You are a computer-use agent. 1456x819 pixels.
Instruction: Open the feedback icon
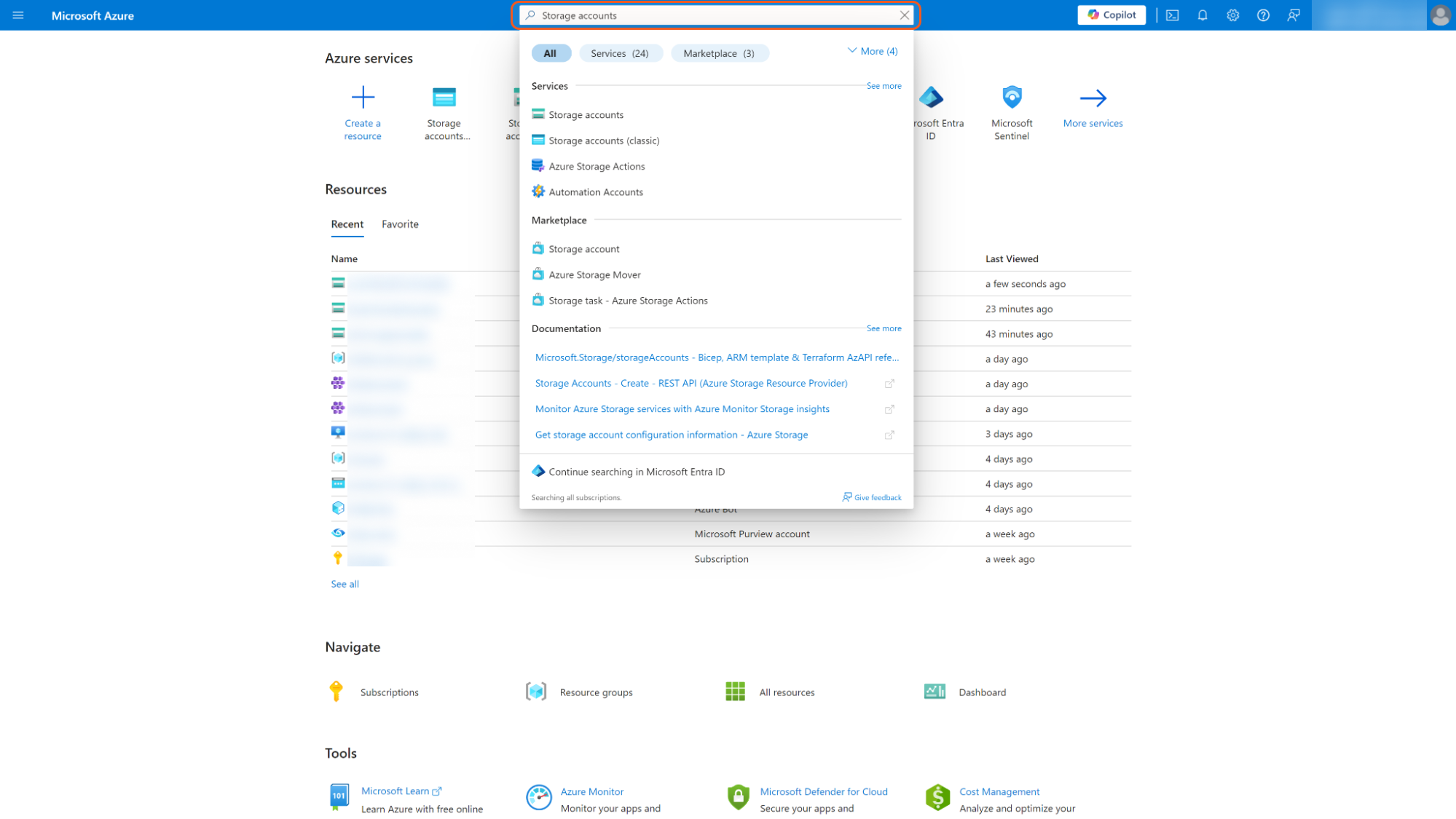point(1294,15)
